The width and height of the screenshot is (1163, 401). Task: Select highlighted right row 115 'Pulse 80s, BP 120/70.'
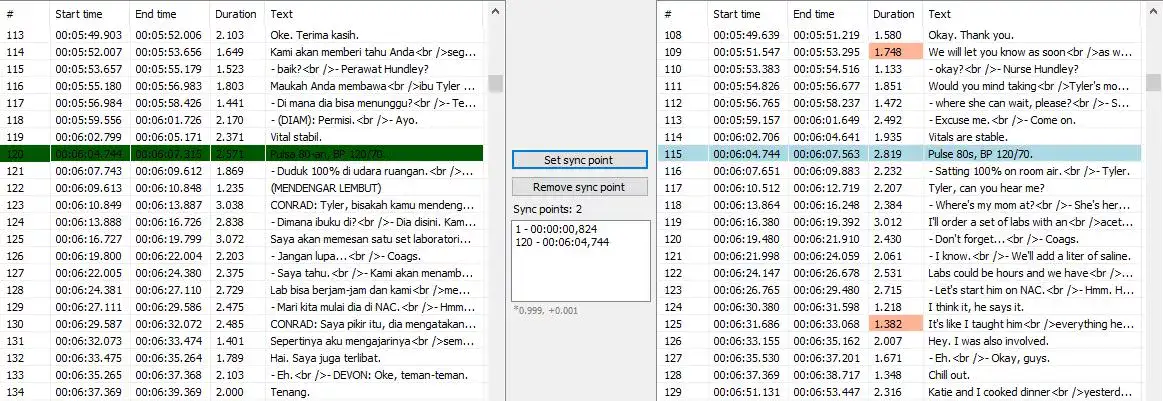[x=900, y=154]
